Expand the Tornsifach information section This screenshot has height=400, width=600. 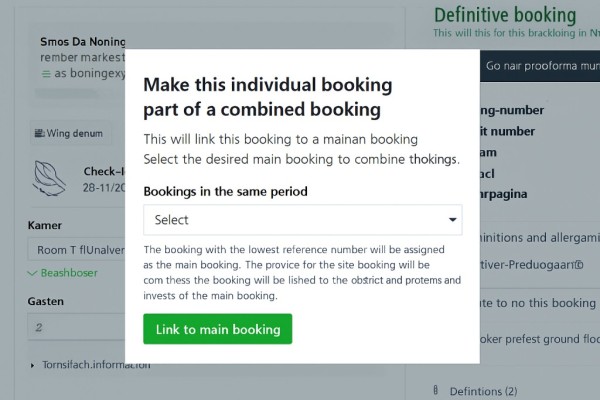click(35, 364)
